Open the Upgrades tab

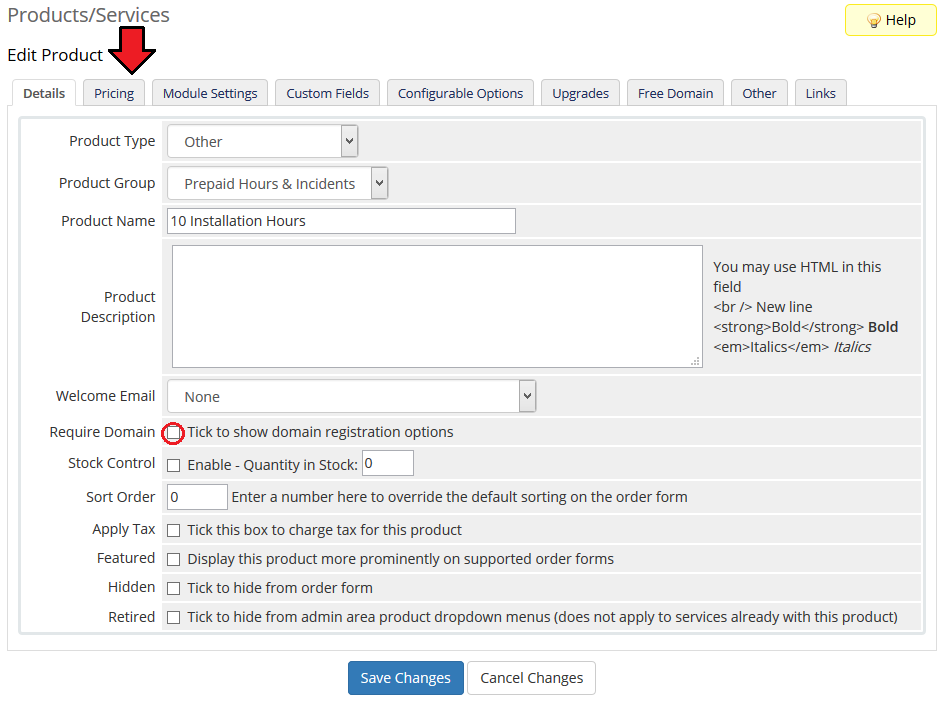[x=580, y=93]
